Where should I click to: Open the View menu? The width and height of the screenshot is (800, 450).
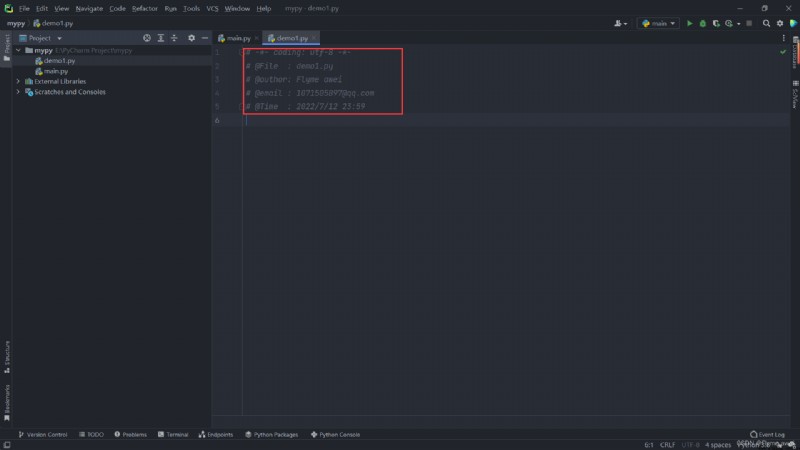coord(61,9)
